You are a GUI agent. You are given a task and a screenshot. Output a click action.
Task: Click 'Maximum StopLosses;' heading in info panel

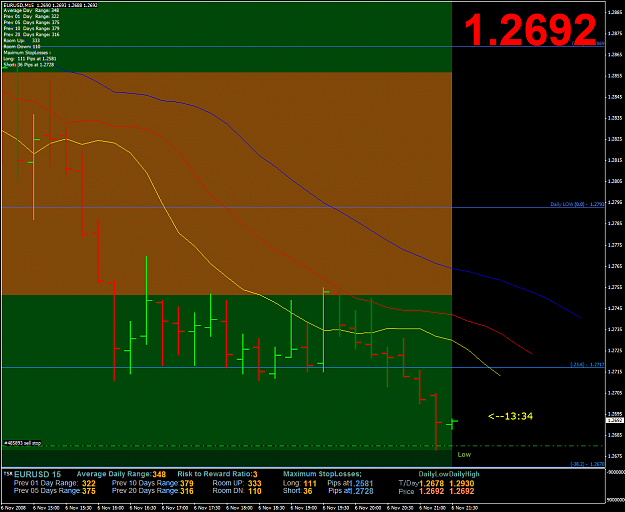coord(322,474)
